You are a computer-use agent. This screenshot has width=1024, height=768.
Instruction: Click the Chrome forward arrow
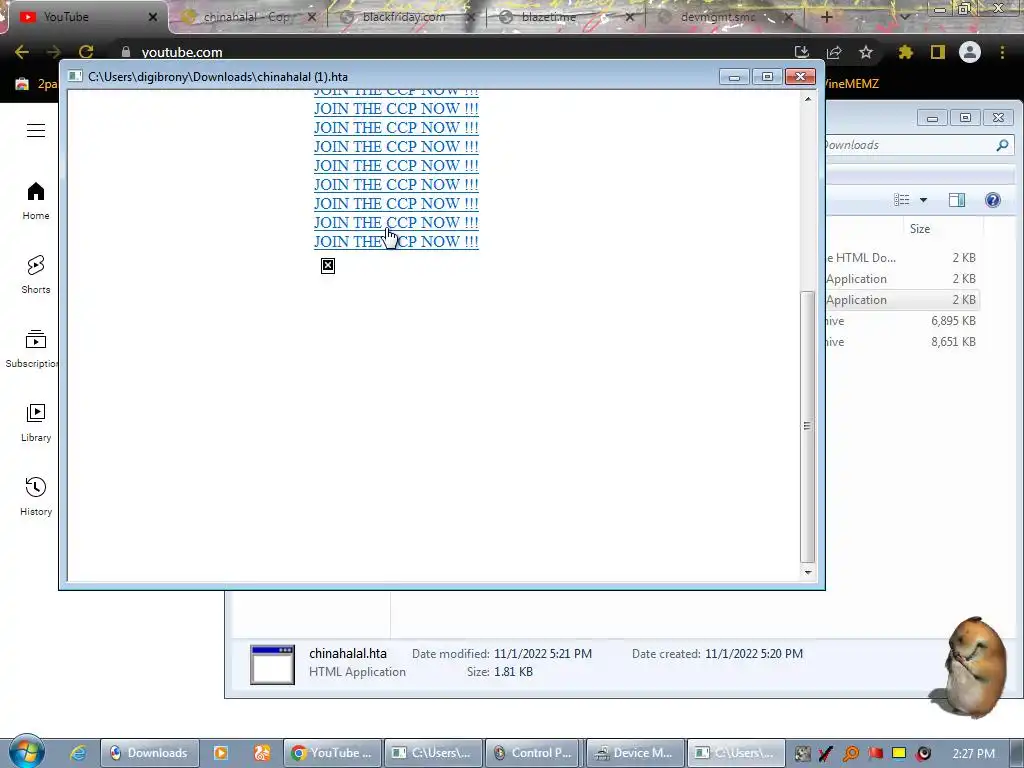click(54, 52)
